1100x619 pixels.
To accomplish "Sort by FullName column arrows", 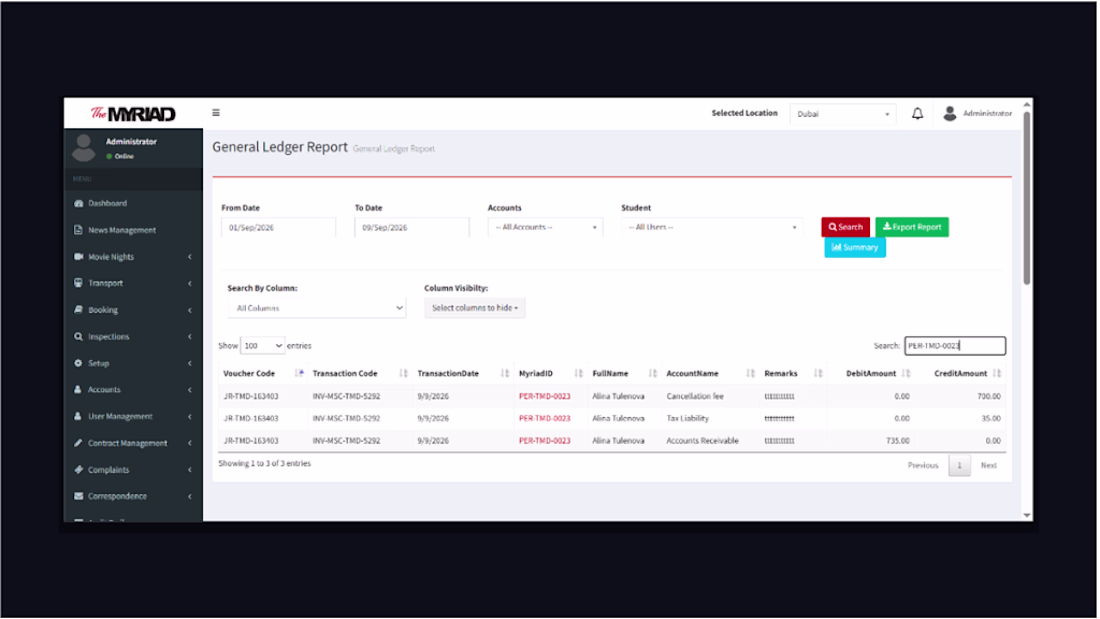I will [653, 373].
